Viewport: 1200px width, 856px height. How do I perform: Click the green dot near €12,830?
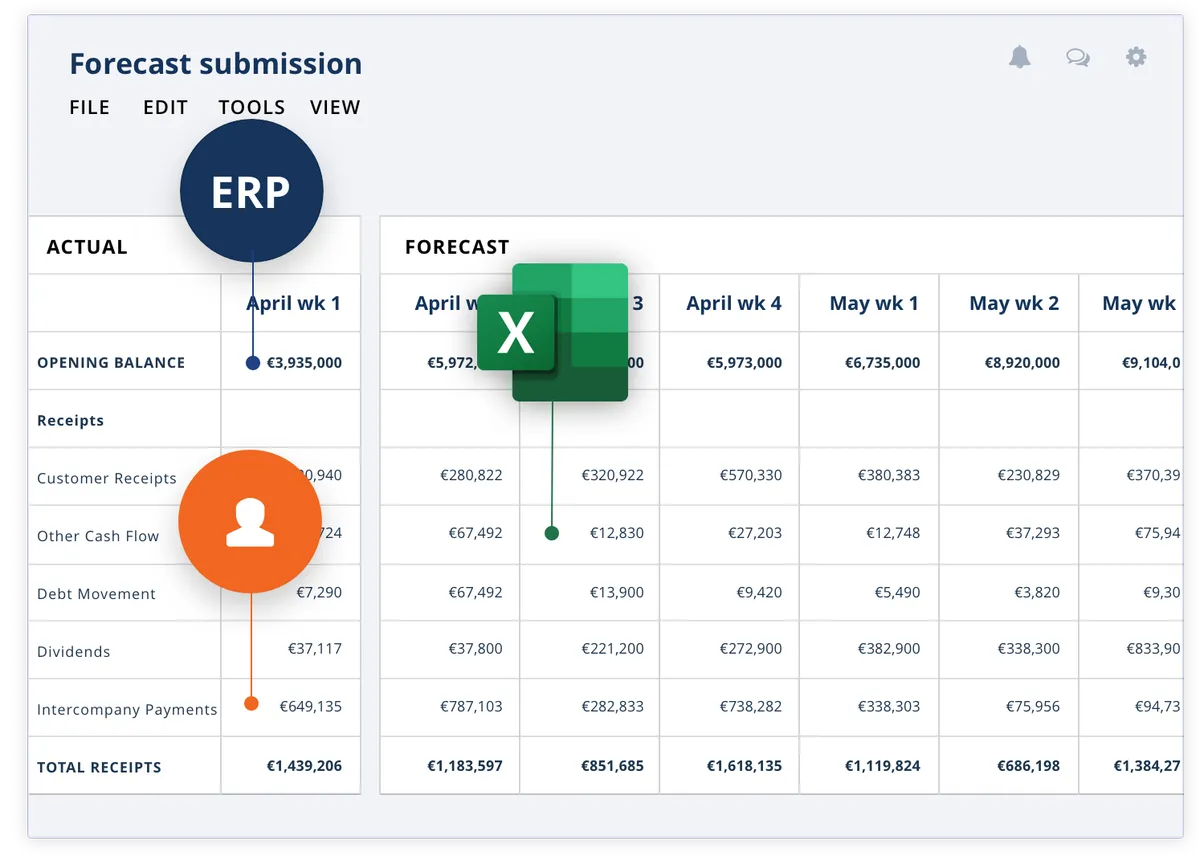[551, 533]
